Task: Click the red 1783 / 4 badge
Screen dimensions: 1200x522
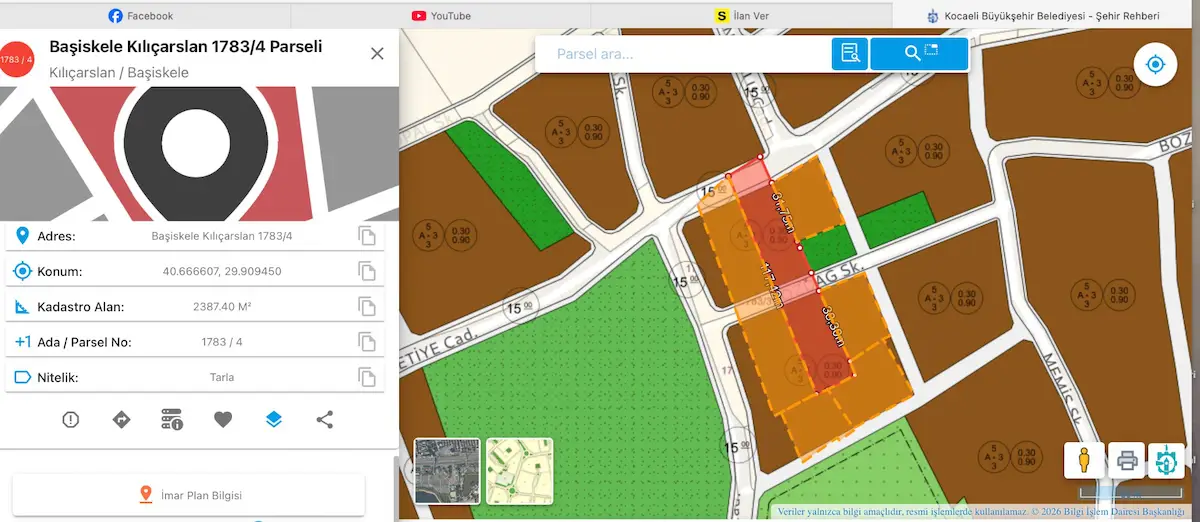Action: click(17, 59)
